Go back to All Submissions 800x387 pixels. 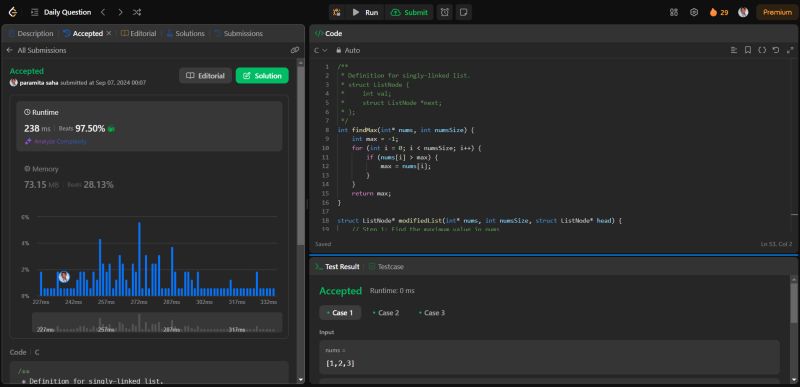(36, 50)
